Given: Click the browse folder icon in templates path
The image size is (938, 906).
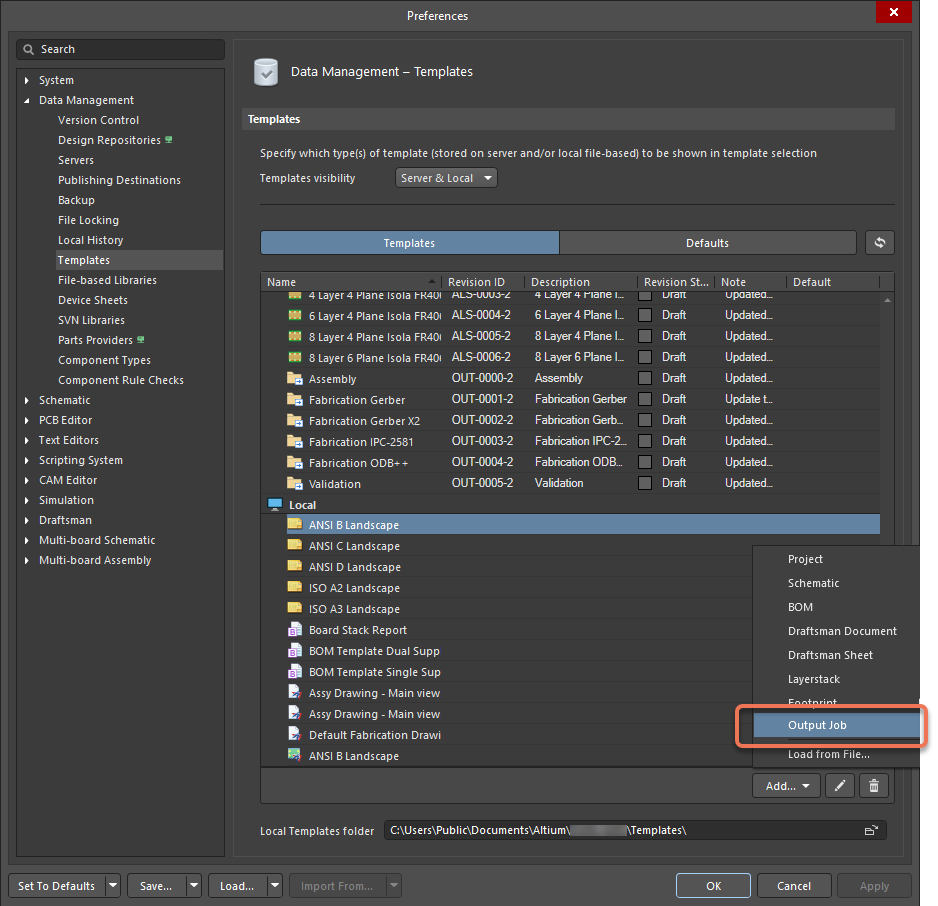Looking at the screenshot, I should (x=870, y=831).
